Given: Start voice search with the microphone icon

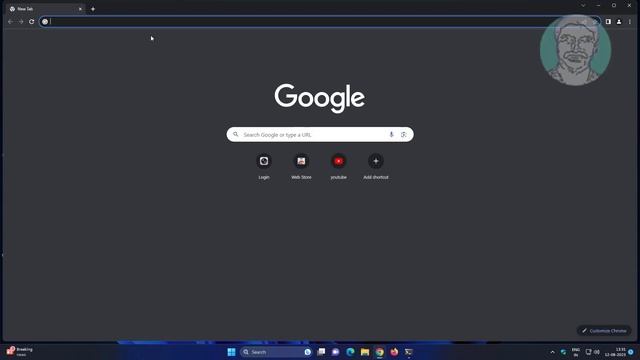Looking at the screenshot, I should [391, 134].
